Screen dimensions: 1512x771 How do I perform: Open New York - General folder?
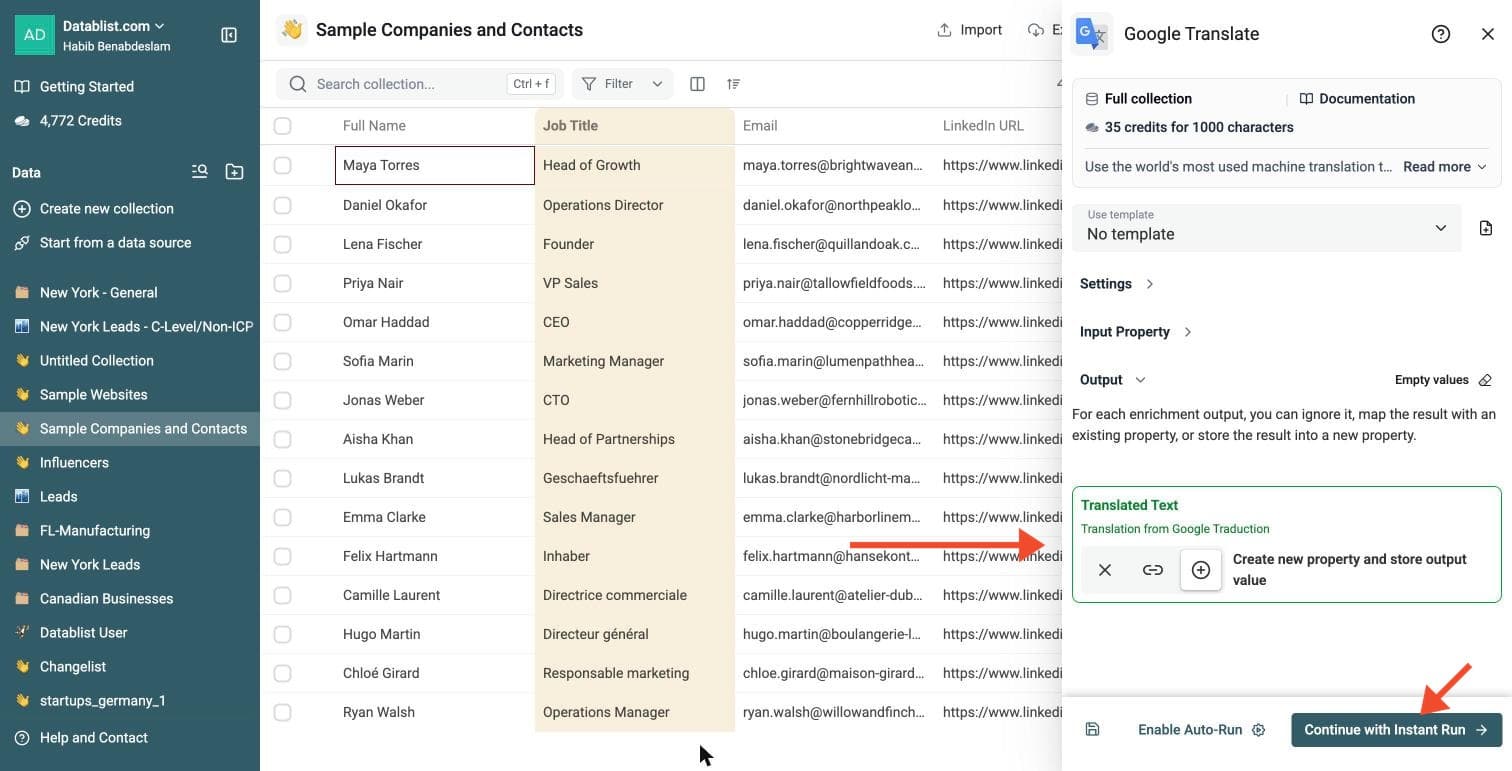98,293
